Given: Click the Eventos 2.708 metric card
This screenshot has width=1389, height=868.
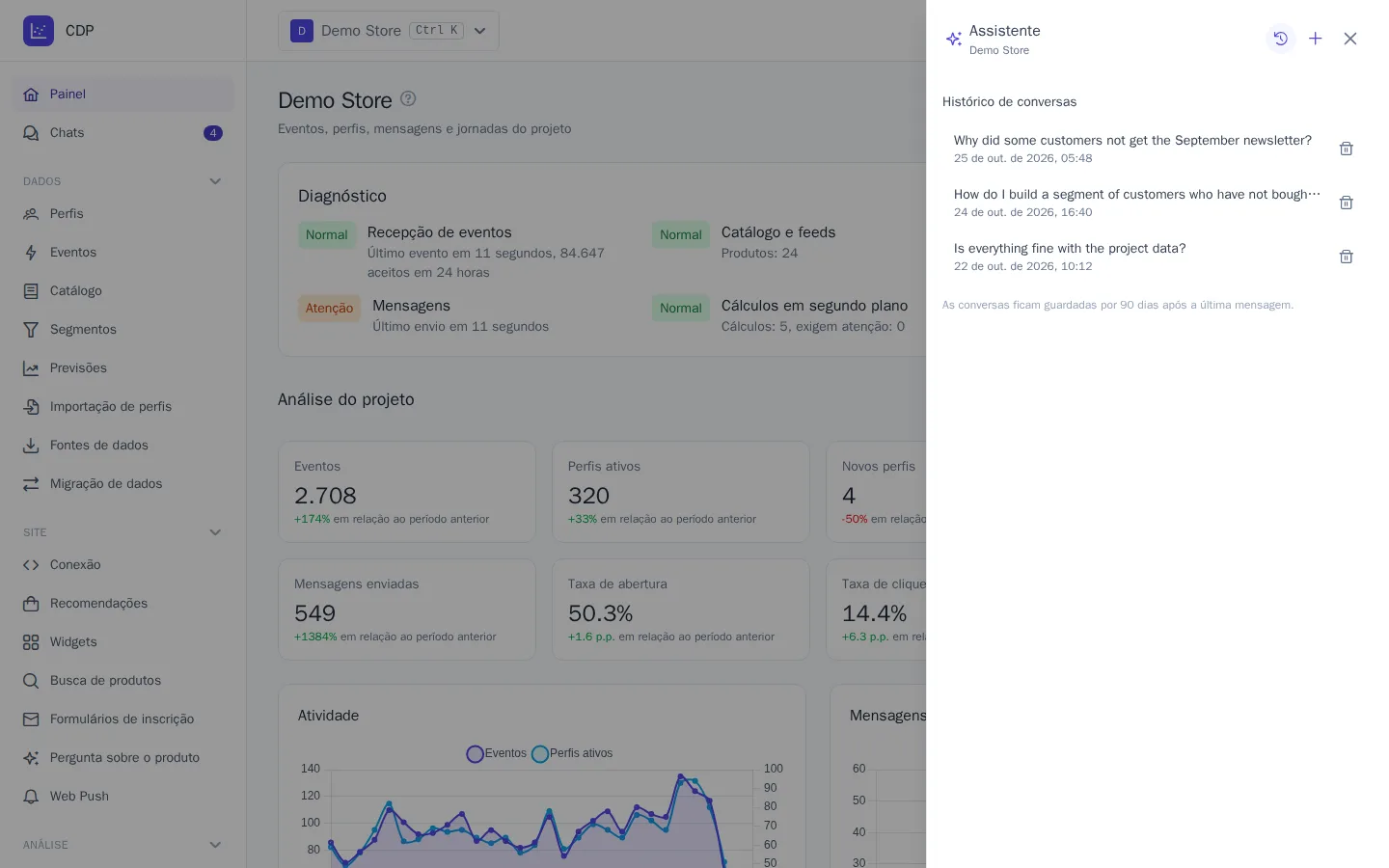Looking at the screenshot, I should pos(407,492).
